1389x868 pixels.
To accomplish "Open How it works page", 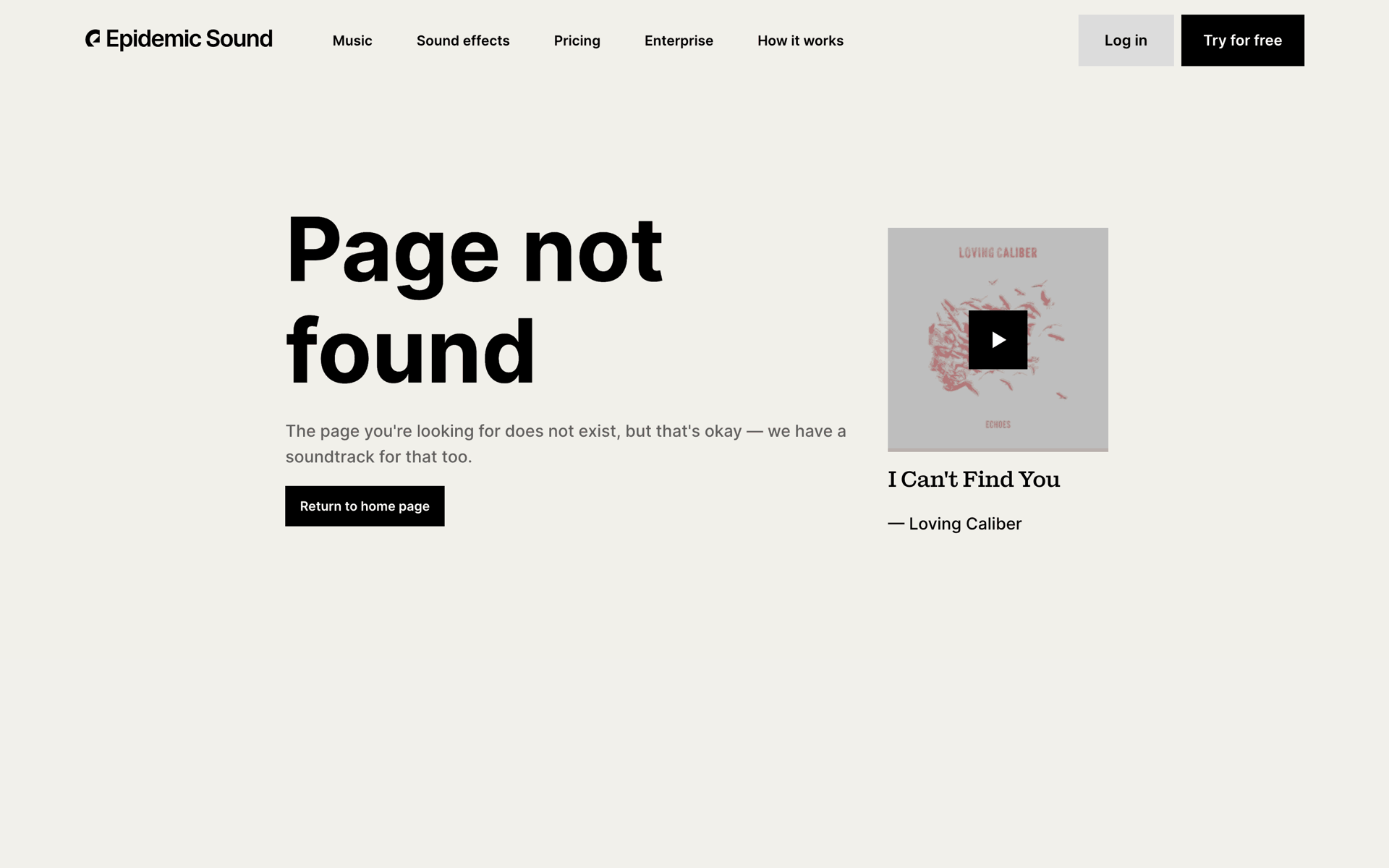I will point(800,41).
